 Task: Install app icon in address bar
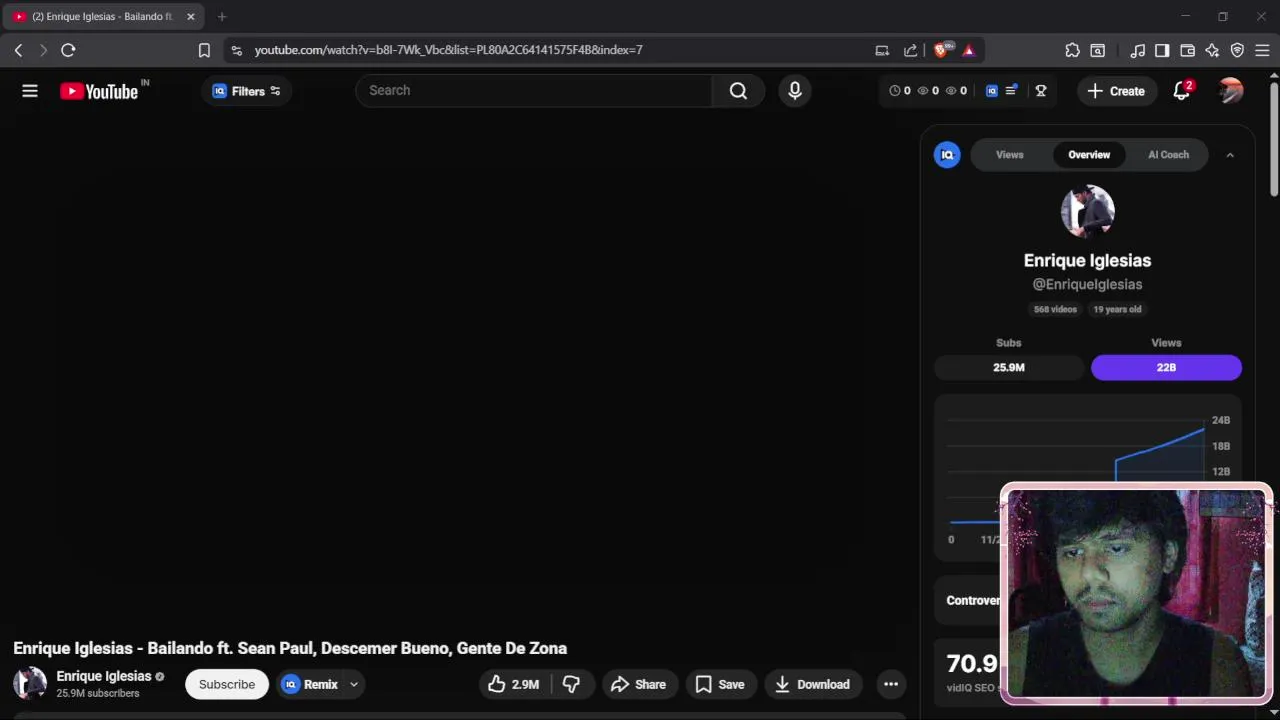(882, 50)
